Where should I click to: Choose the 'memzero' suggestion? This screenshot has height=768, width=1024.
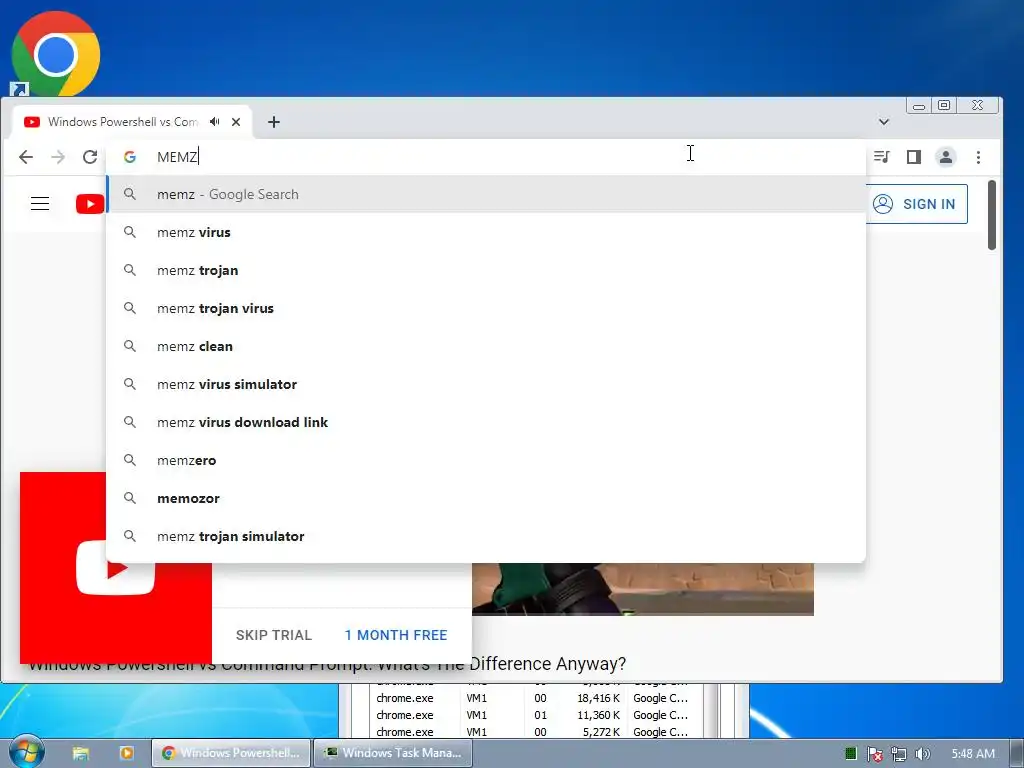[486, 460]
